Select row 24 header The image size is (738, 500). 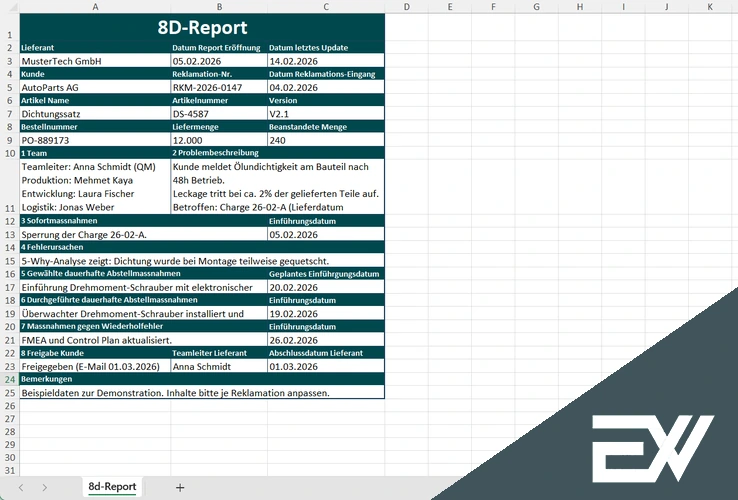click(x=10, y=379)
